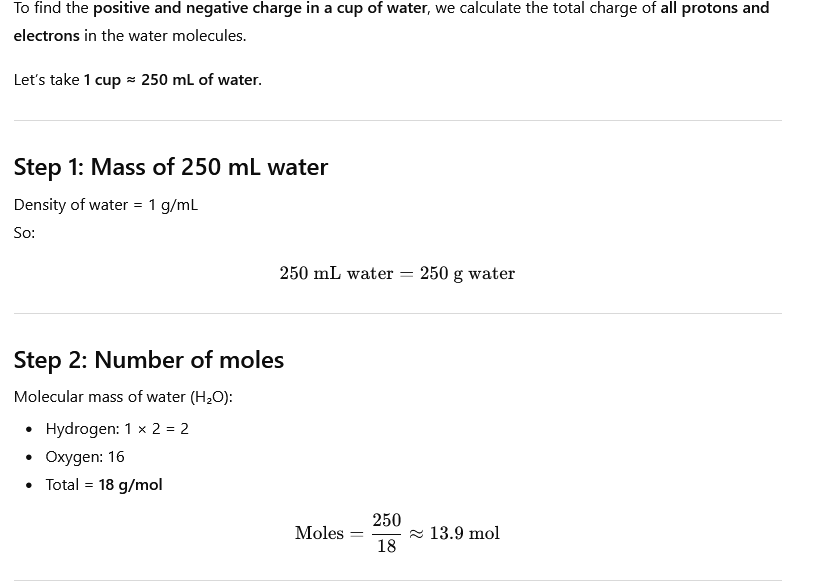Click the "Molecular mass of water (H₂O):" line
This screenshot has width=815, height=586.
coord(123,397)
